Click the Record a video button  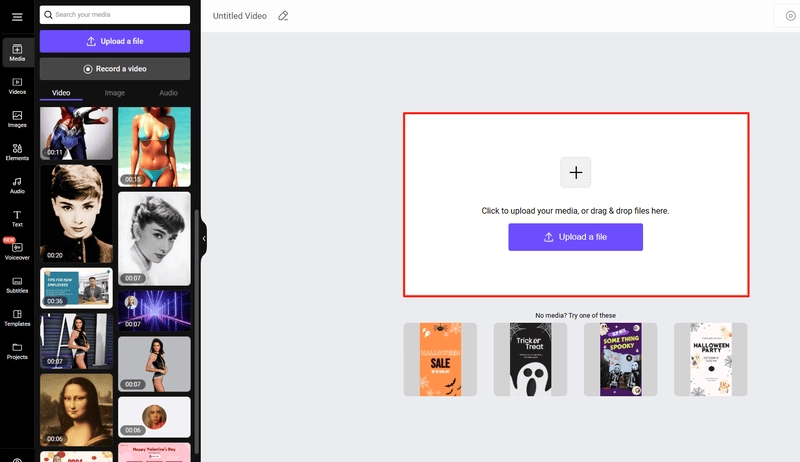tap(115, 69)
